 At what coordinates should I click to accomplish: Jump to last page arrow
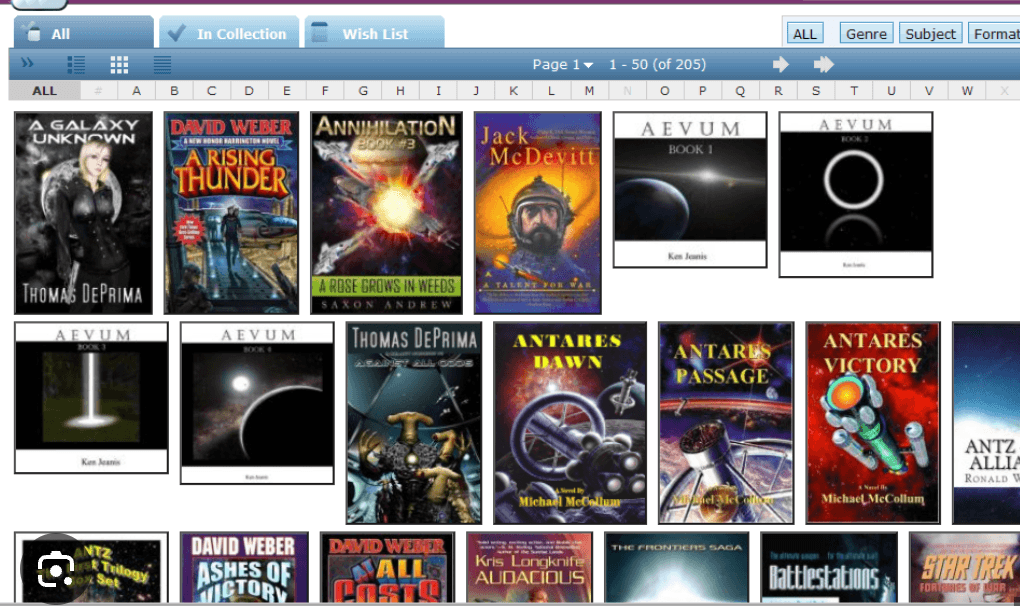pos(823,65)
